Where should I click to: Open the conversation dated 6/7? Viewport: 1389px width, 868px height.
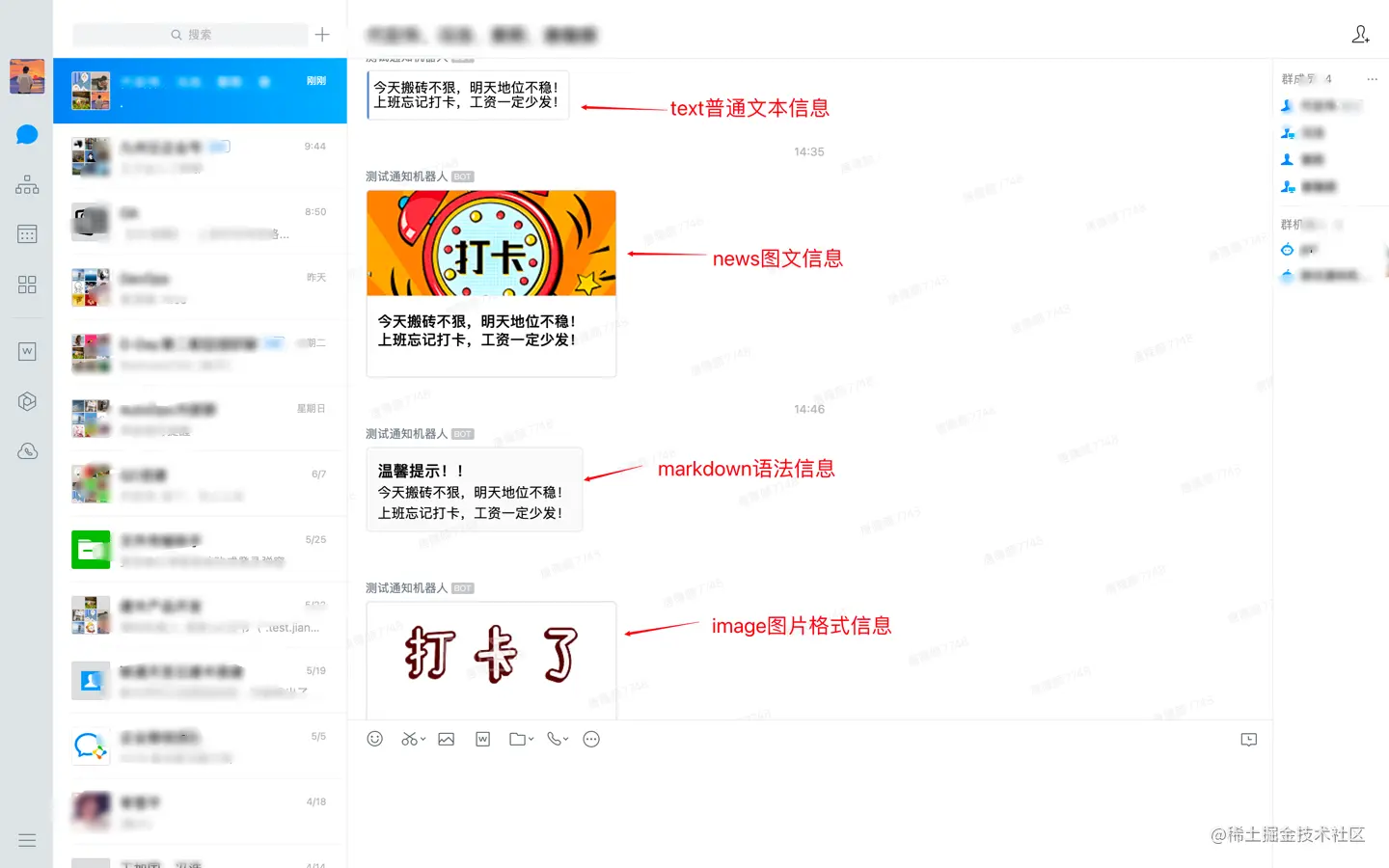point(200,484)
